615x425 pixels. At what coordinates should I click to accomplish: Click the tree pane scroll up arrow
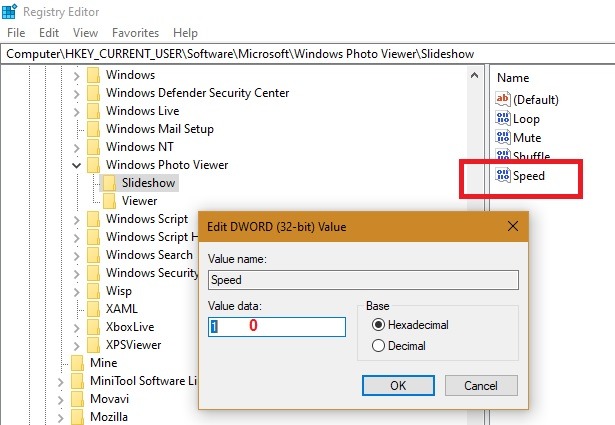pos(474,75)
